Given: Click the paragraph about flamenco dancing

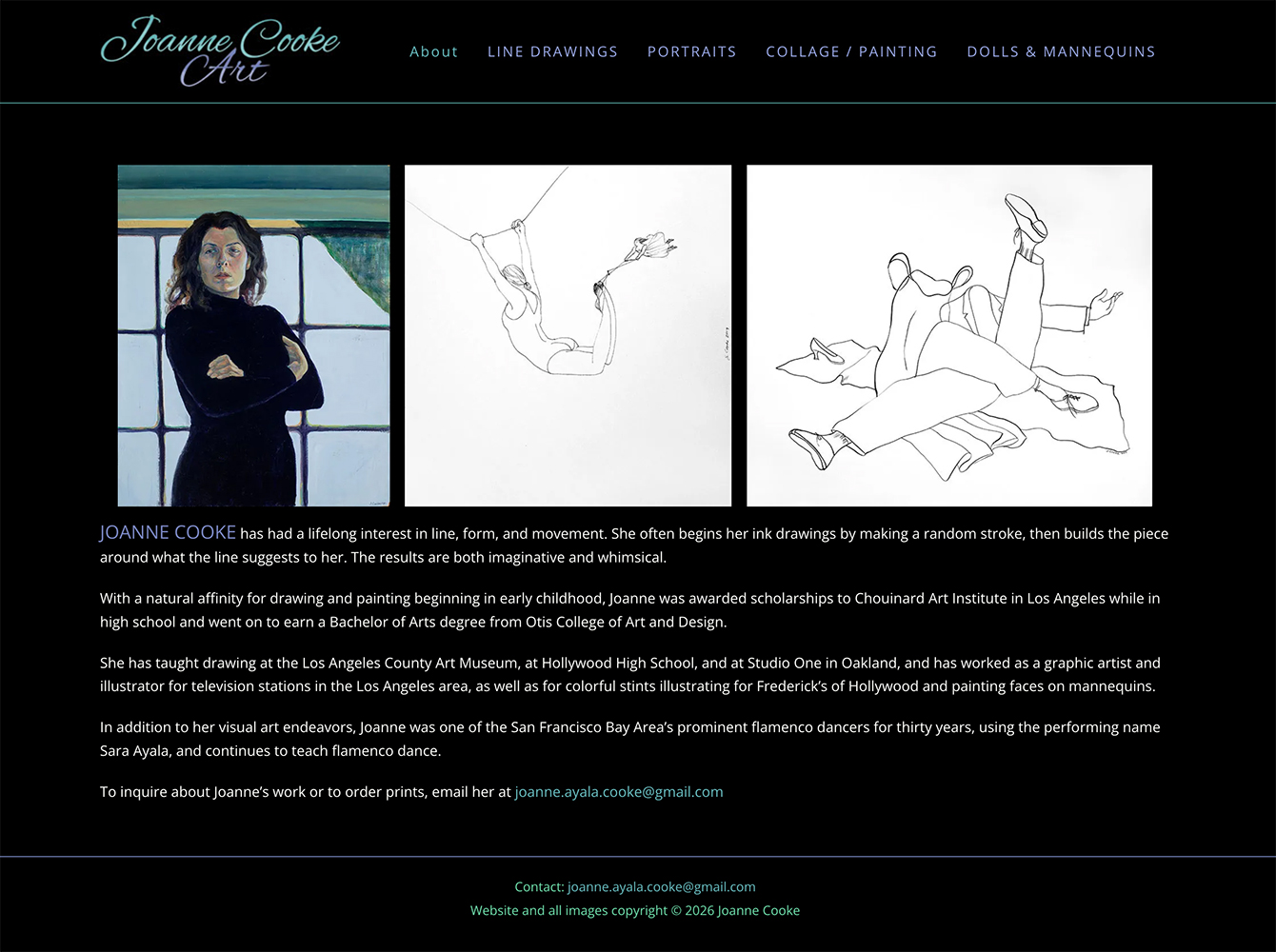Looking at the screenshot, I should [630, 739].
